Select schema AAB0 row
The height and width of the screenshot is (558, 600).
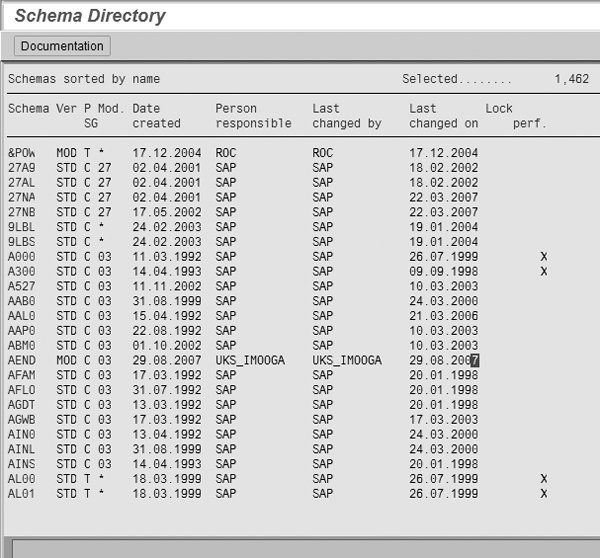[22, 300]
